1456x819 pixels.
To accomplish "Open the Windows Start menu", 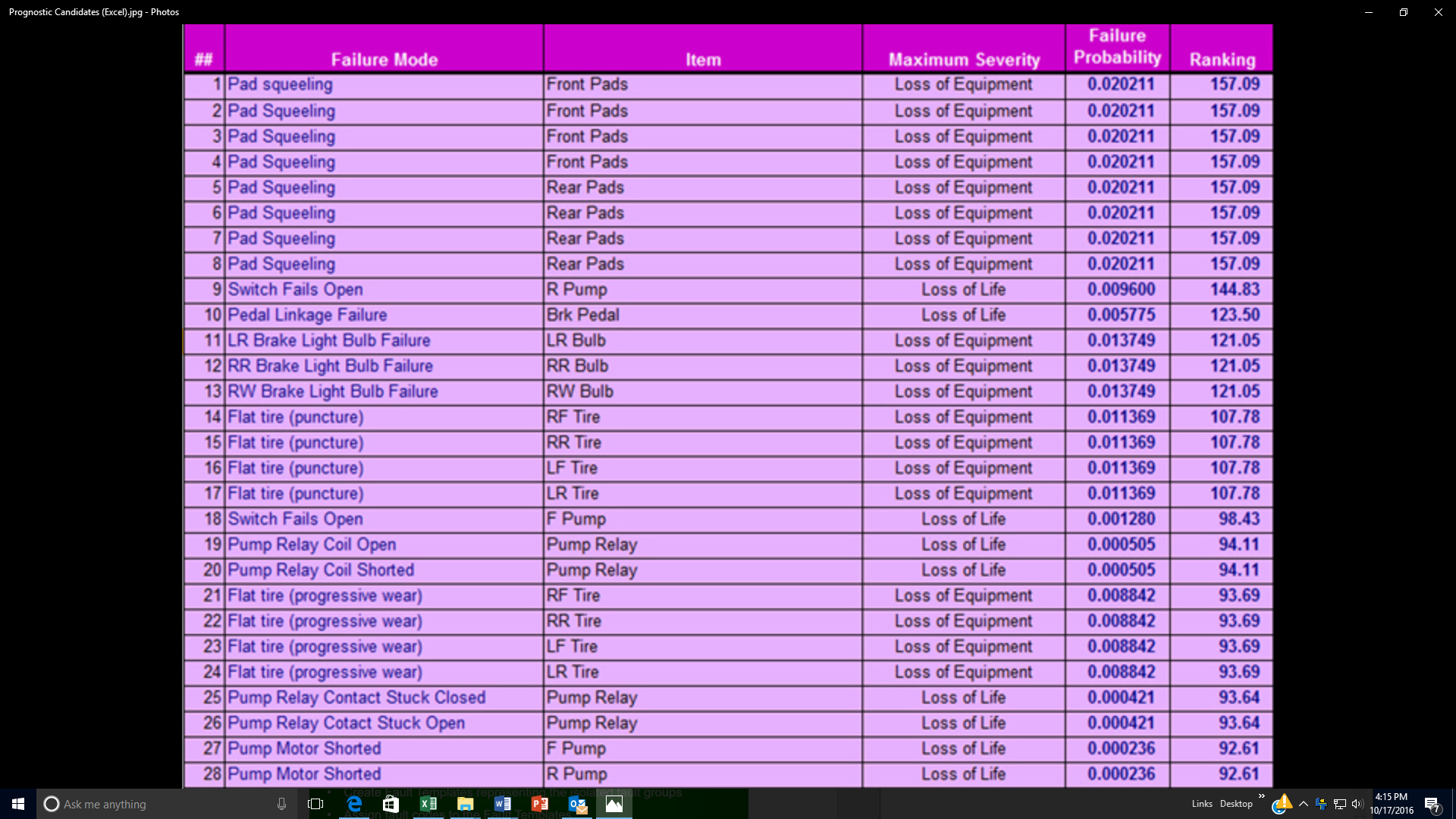I will [x=18, y=804].
